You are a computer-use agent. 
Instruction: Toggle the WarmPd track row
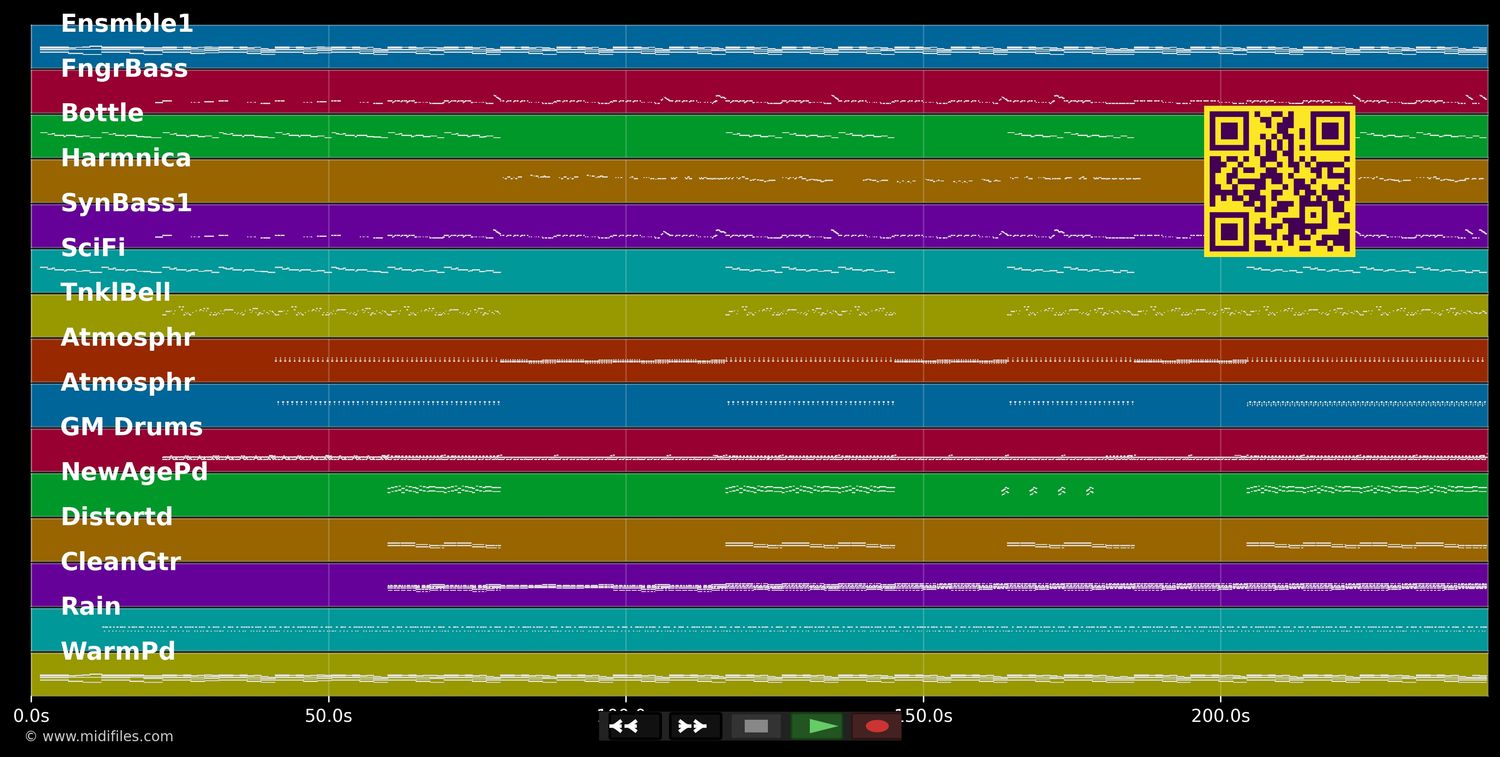click(118, 651)
